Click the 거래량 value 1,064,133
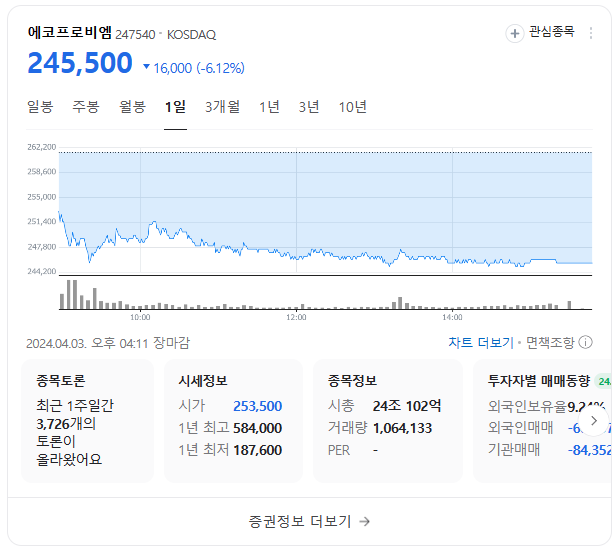Viewport: 614px width, 557px height. point(402,428)
